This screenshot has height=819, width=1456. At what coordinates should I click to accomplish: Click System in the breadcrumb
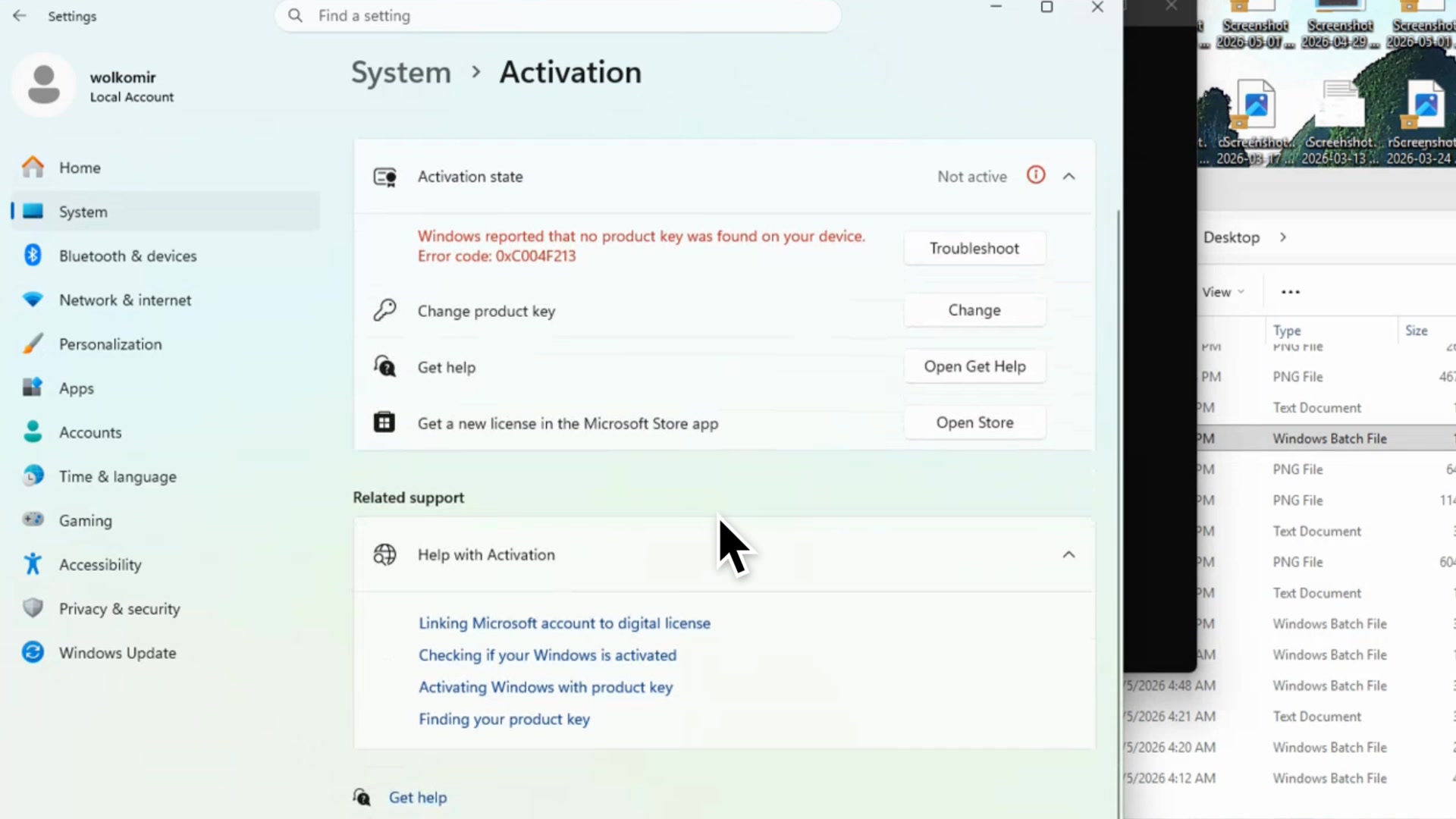[x=401, y=73]
